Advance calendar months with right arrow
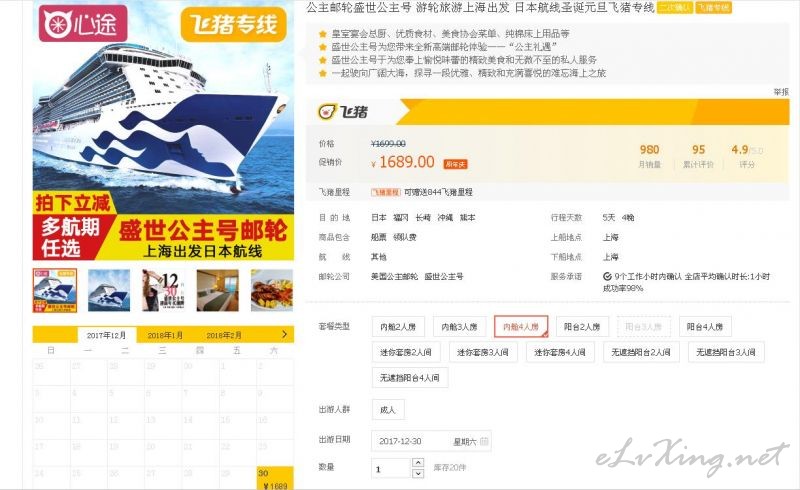This screenshot has height=490, width=800. pos(284,334)
